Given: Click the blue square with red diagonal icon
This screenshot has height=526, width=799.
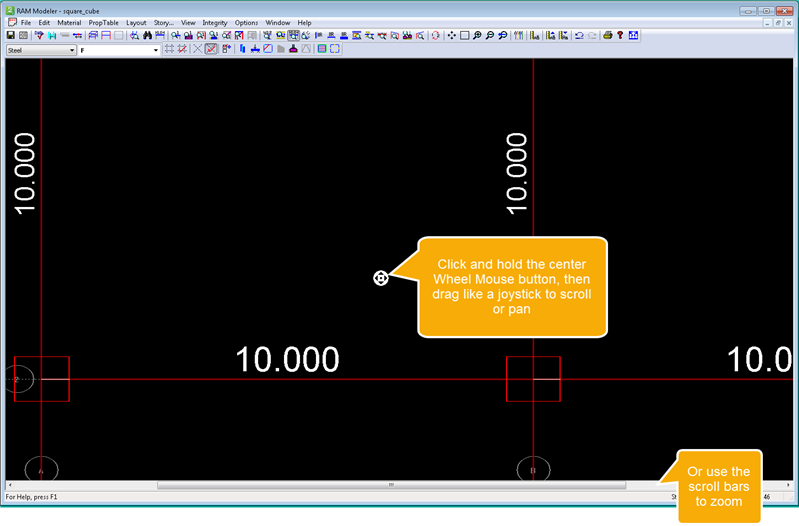Looking at the screenshot, I should click(x=268, y=49).
